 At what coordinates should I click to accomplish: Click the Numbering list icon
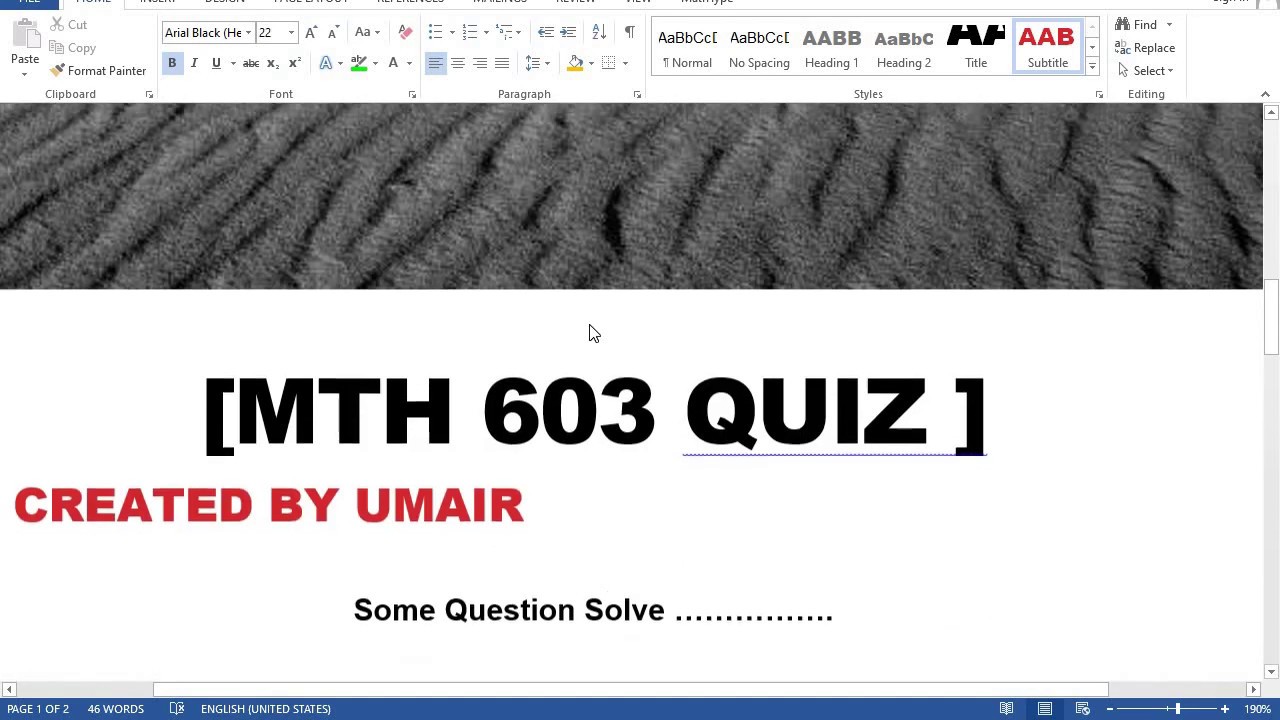(469, 33)
